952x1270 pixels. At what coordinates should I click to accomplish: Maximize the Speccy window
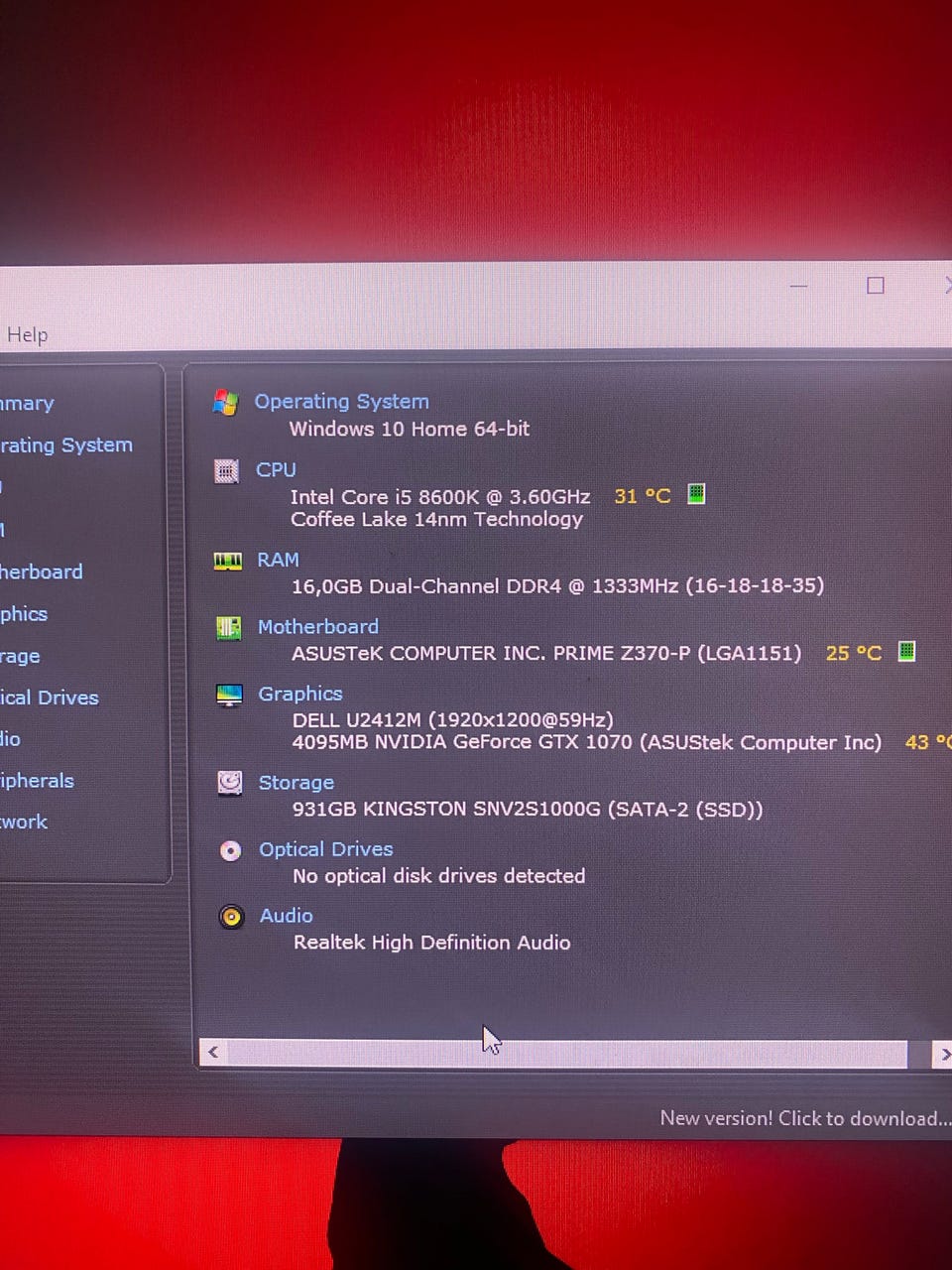tap(875, 286)
